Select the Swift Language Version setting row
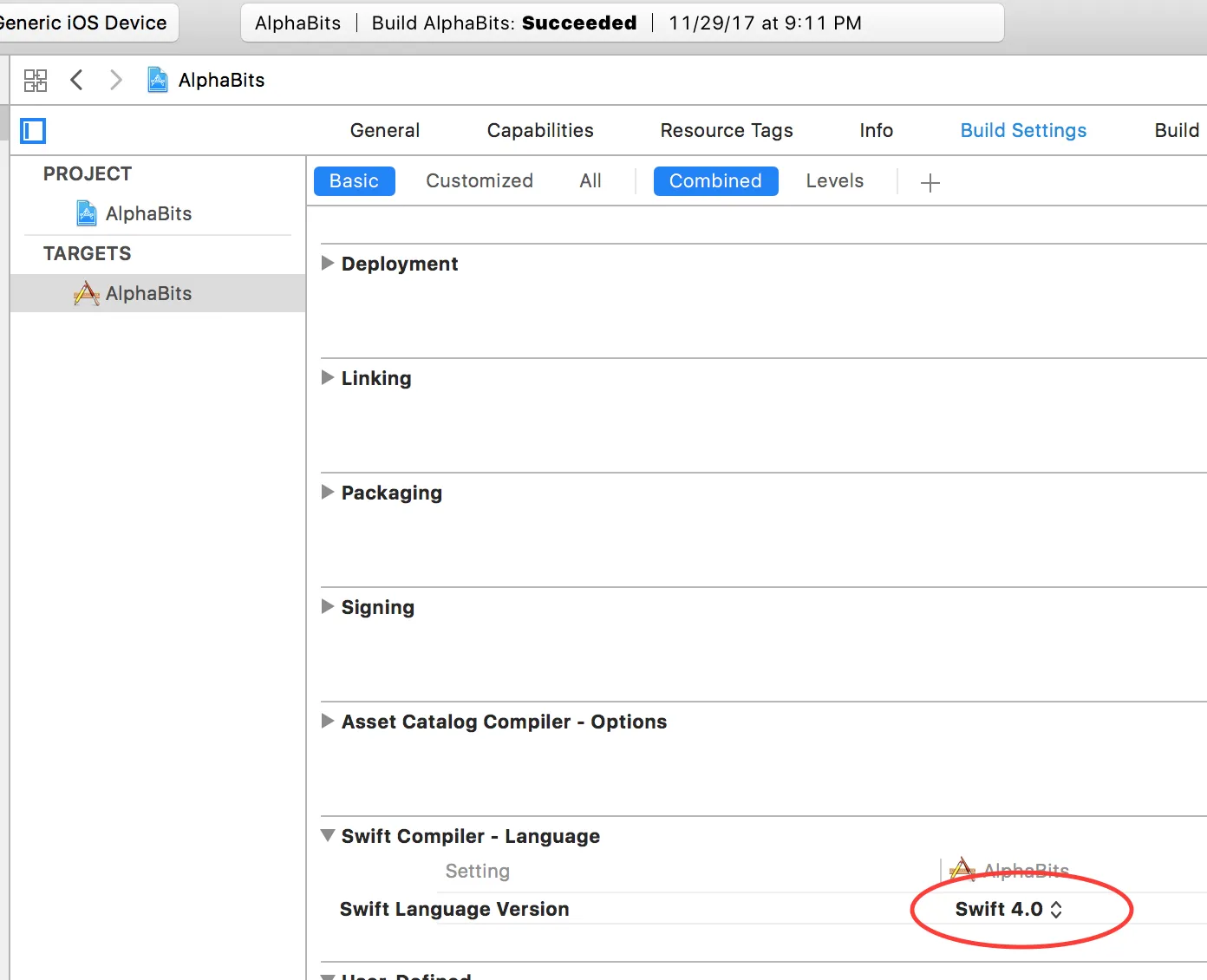Screen dimensions: 1207x980 763,909
